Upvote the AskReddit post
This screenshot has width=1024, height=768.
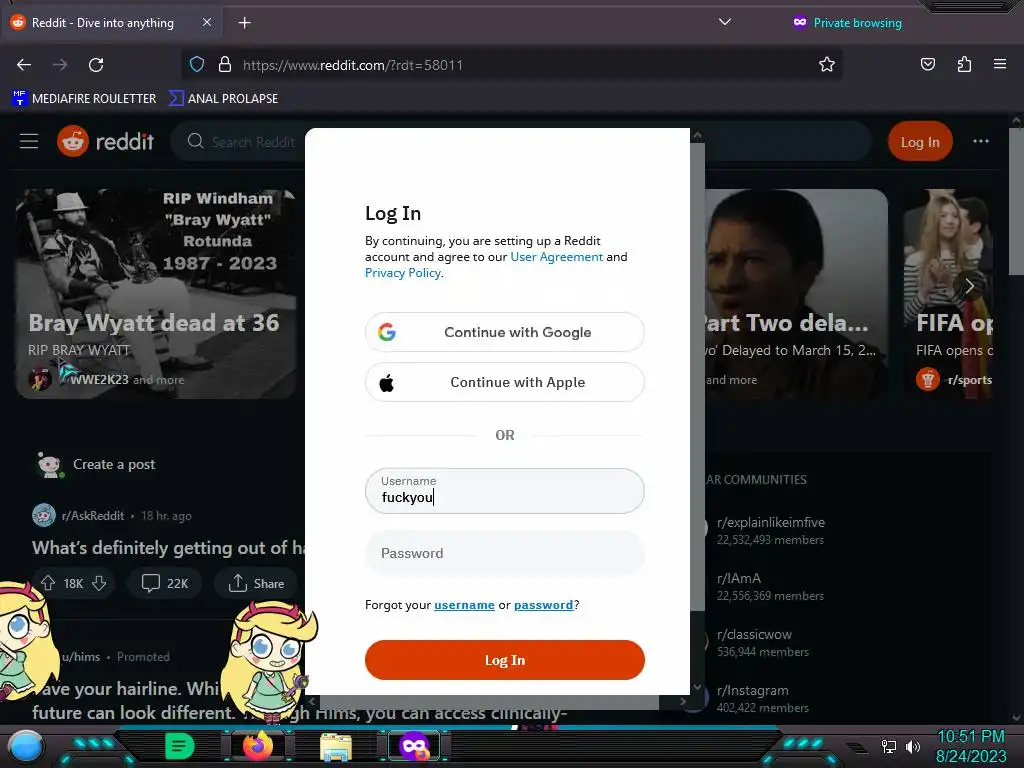[48, 583]
